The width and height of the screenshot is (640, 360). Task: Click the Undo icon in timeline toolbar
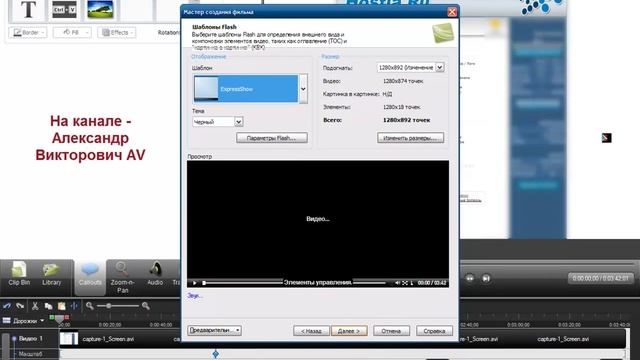[7, 306]
